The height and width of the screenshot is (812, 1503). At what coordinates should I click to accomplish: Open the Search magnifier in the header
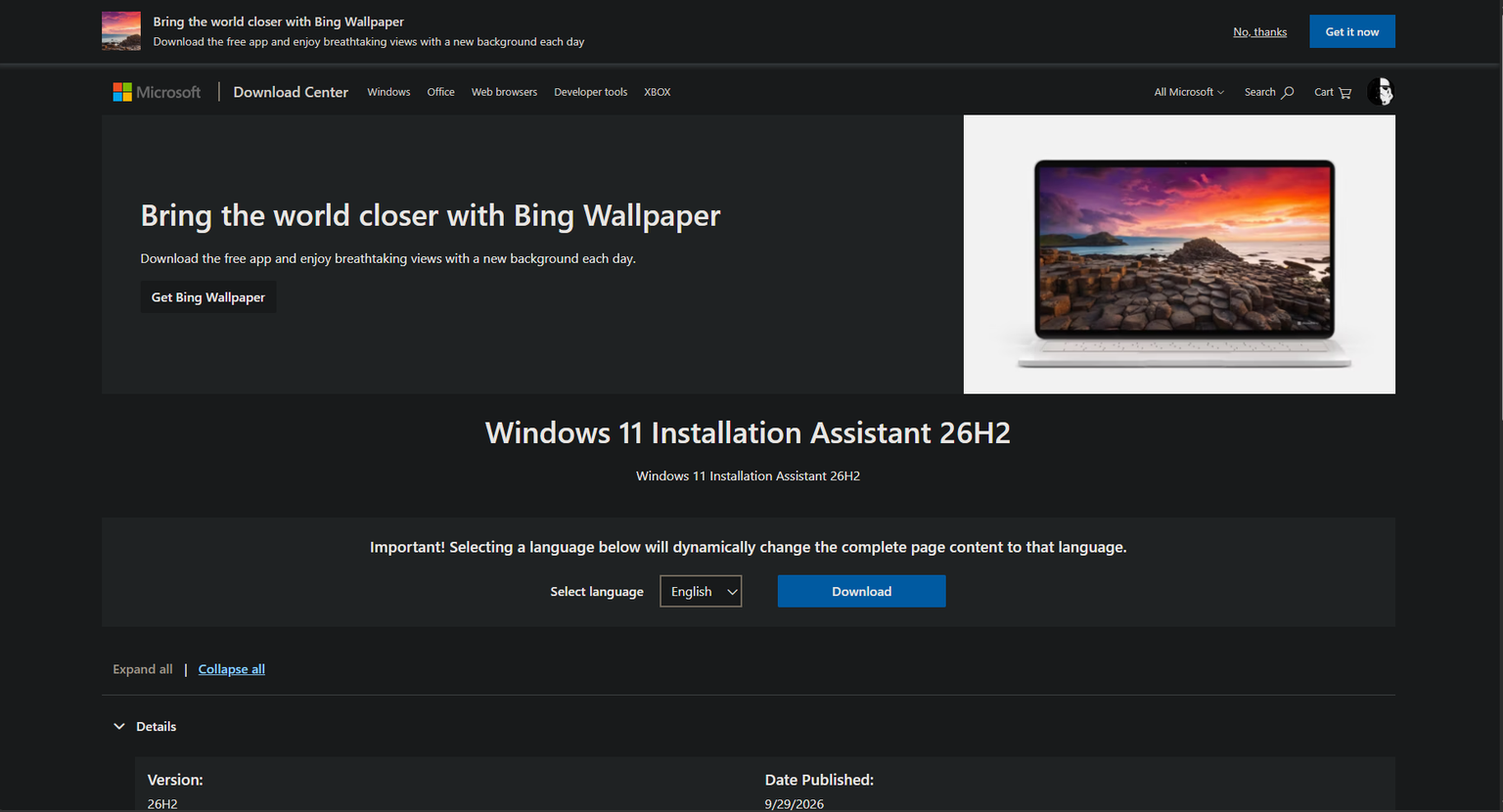coord(1269,92)
